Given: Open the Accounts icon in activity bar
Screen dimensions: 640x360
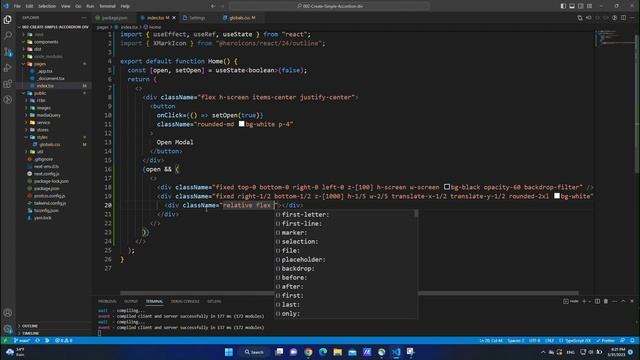Looking at the screenshot, I should point(7,313).
